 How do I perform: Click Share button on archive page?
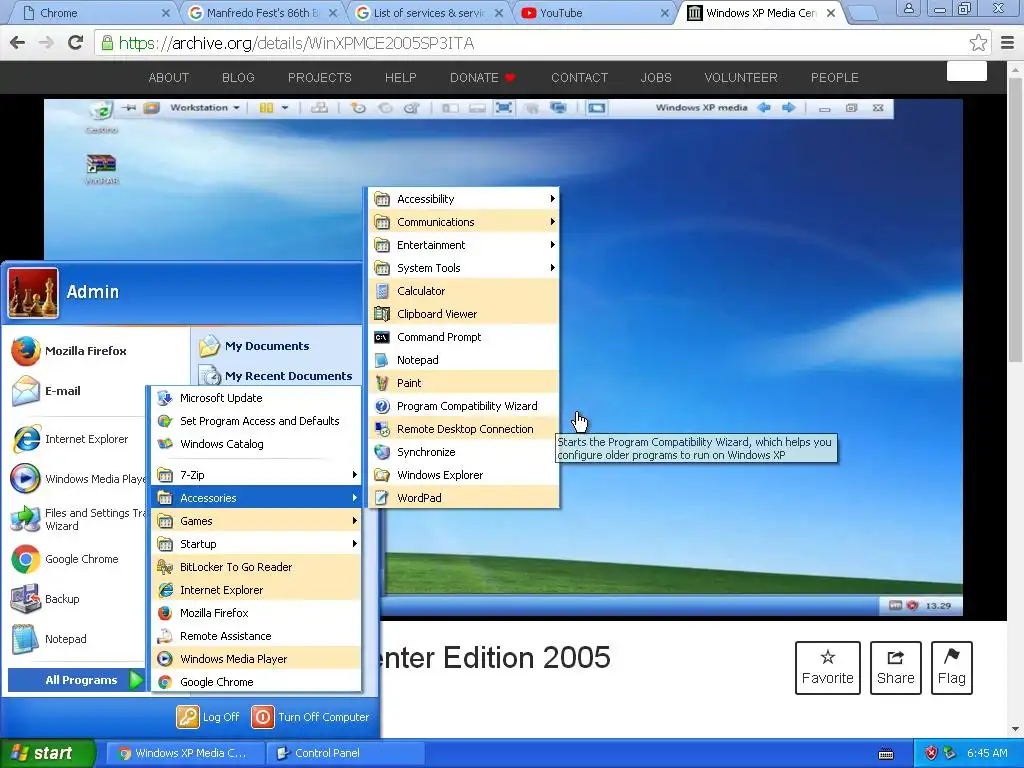(895, 667)
